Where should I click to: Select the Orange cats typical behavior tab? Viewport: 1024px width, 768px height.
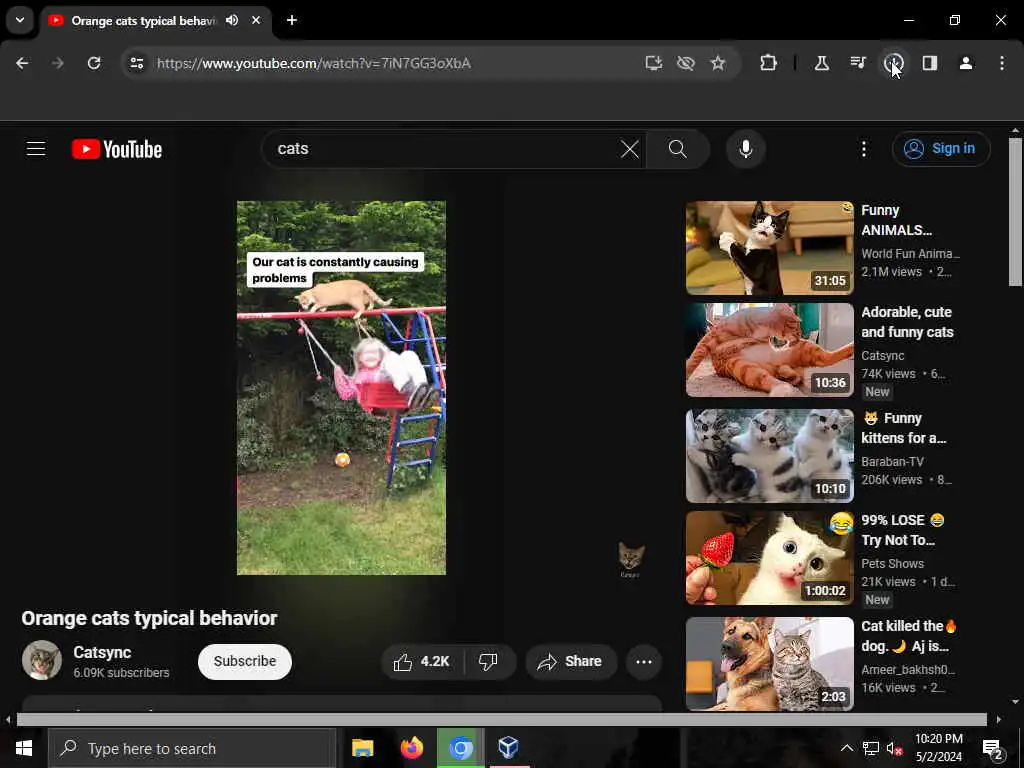click(x=143, y=21)
